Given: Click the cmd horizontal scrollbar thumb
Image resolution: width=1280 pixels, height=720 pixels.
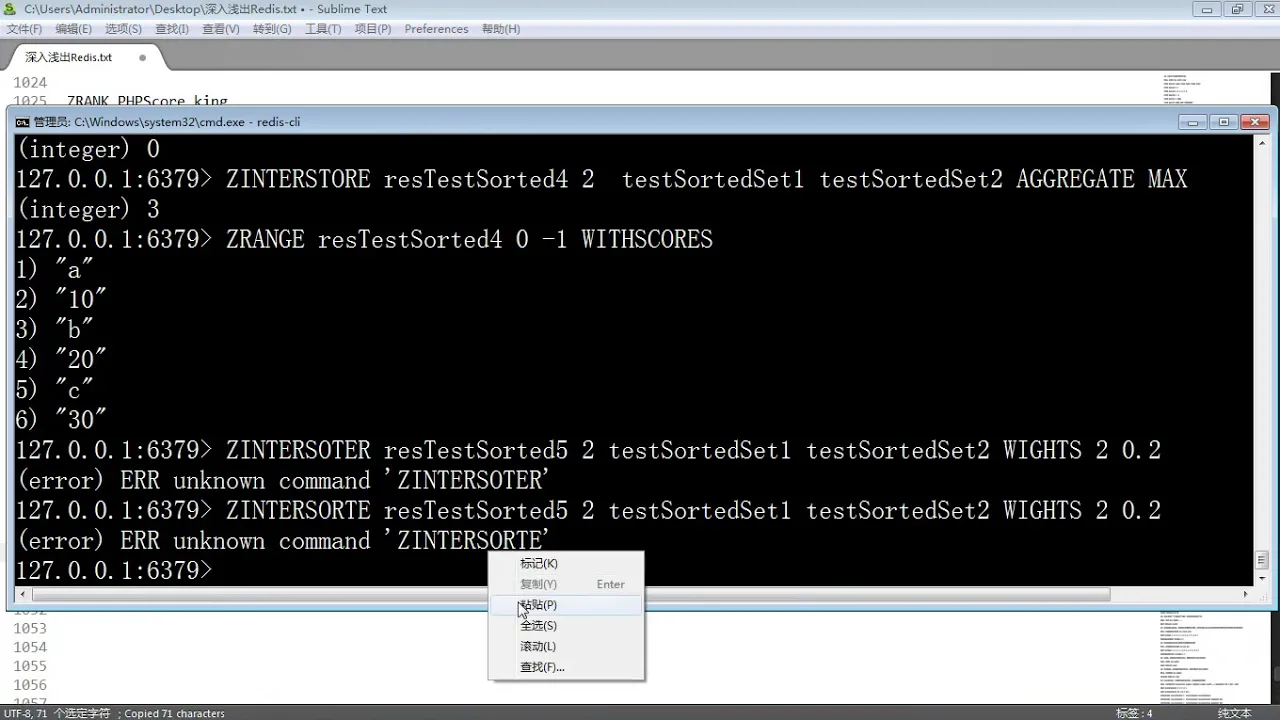Looking at the screenshot, I should tap(571, 594).
